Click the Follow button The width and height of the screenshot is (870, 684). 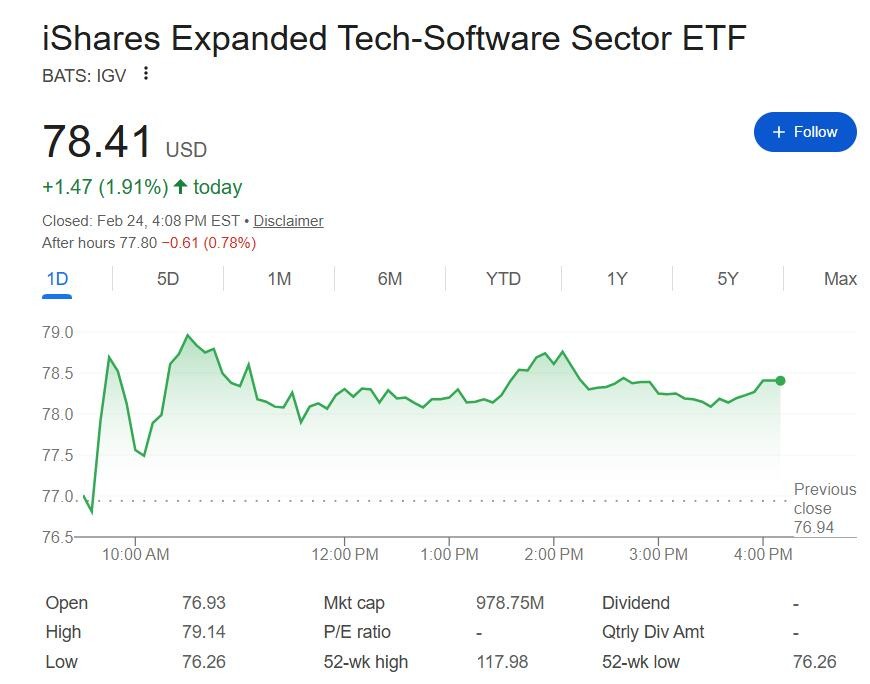tap(805, 132)
